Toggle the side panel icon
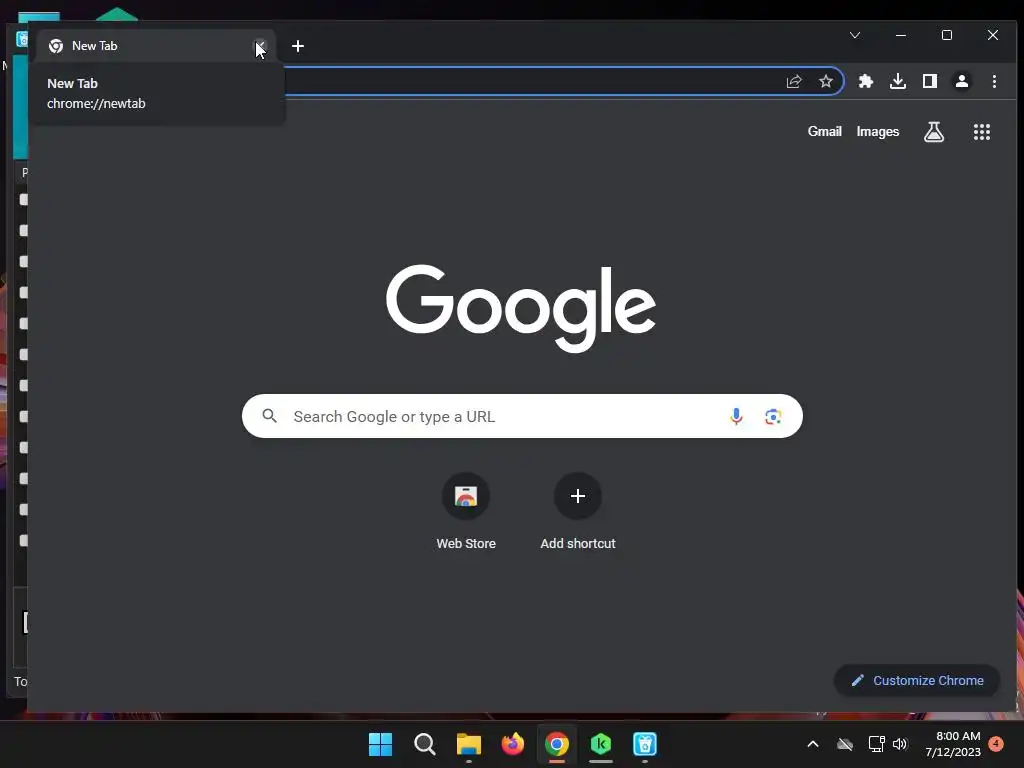This screenshot has height=768, width=1024. 930,82
